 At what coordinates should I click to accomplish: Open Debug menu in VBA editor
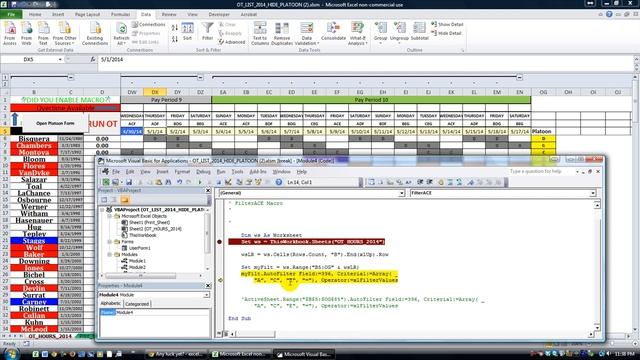pos(203,172)
